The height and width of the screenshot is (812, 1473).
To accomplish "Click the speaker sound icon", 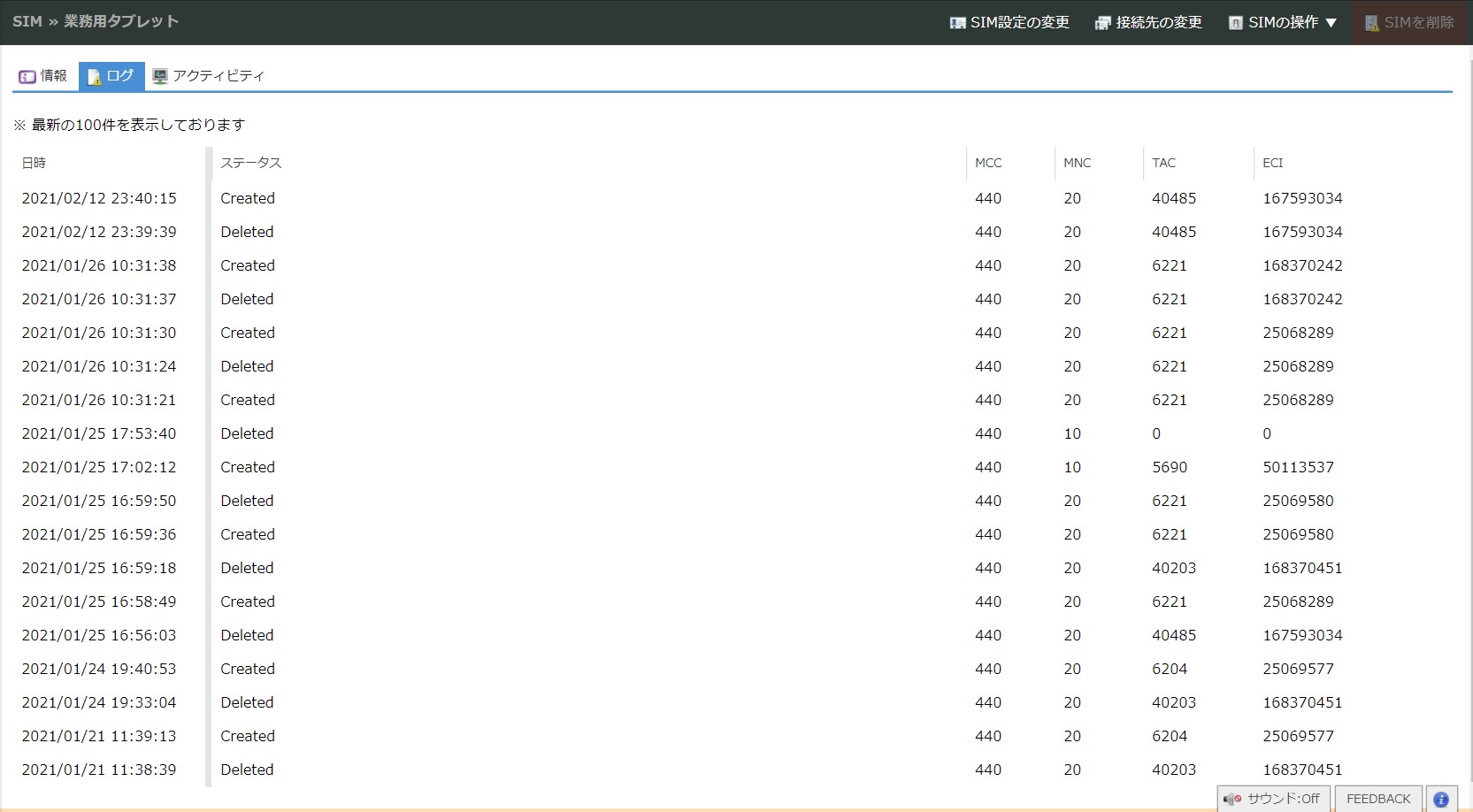I will tap(1231, 799).
